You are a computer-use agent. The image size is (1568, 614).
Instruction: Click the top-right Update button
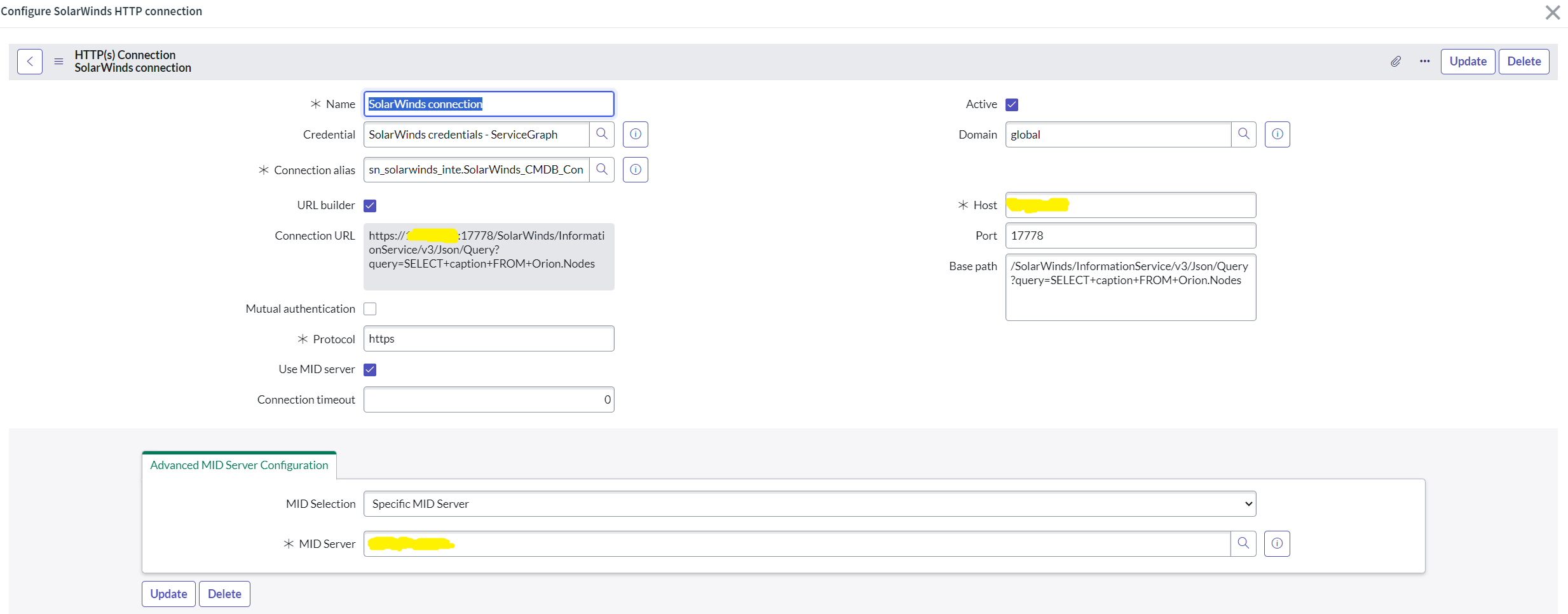[1468, 62]
